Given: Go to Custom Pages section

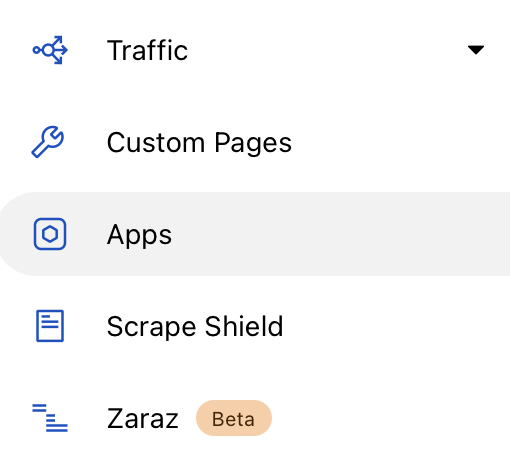Looking at the screenshot, I should pyautogui.click(x=199, y=143).
